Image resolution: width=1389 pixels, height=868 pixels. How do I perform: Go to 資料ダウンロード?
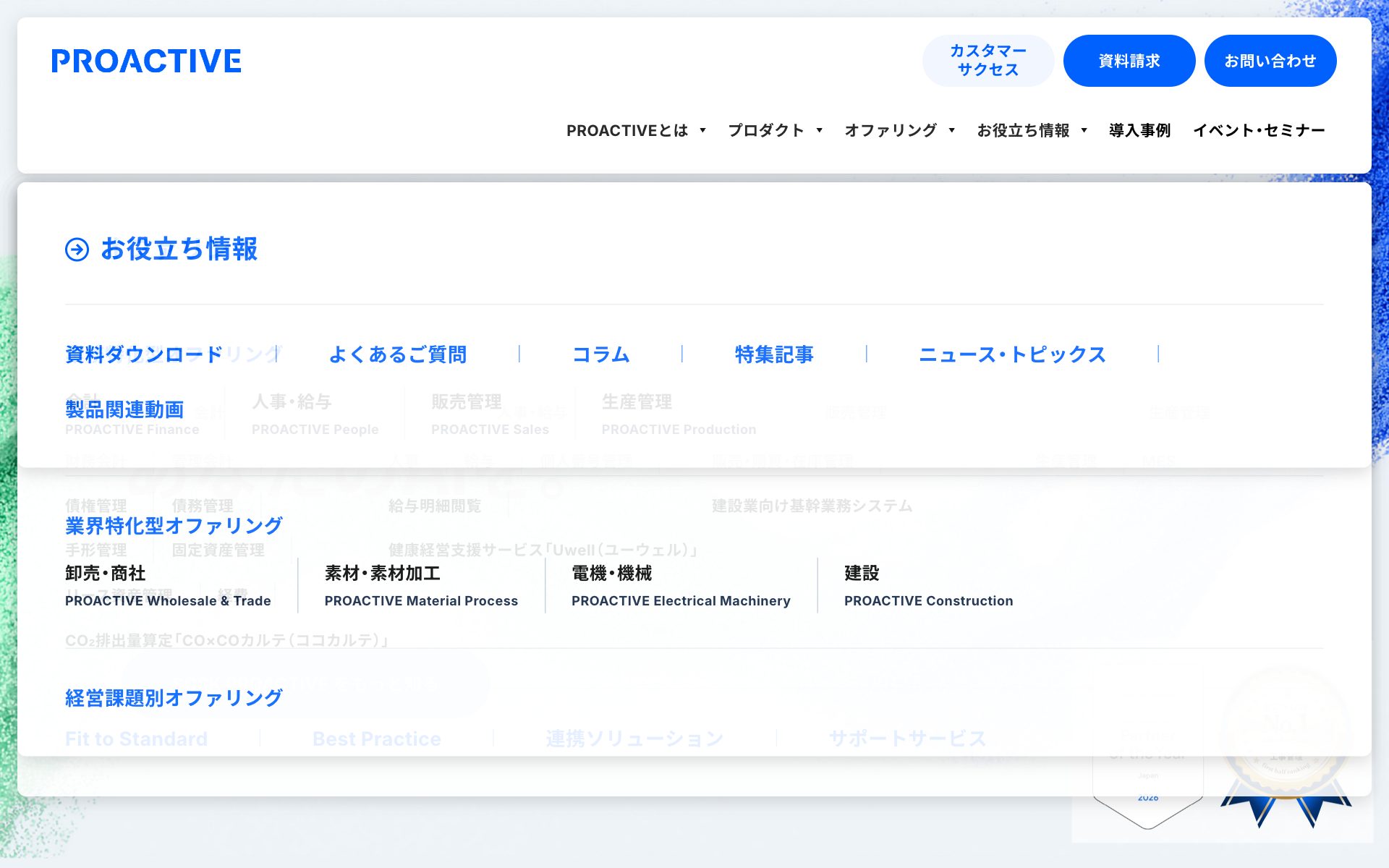[x=144, y=354]
